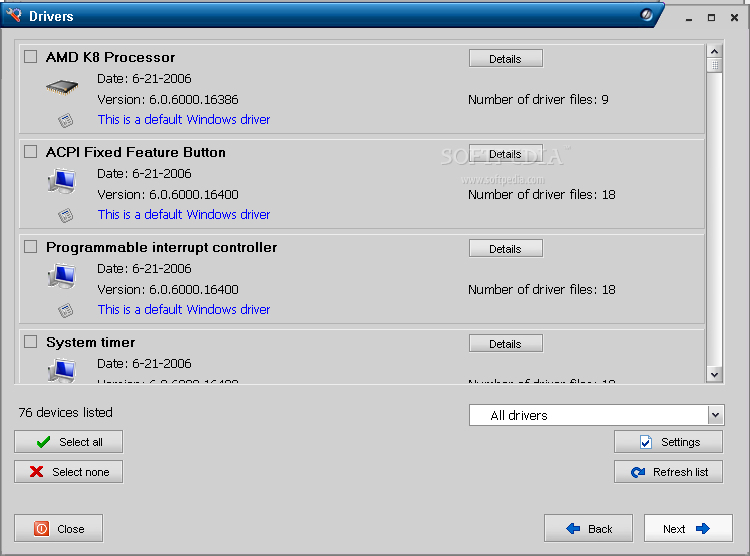Click "Version: 6.0.6000.16386" text

(x=167, y=100)
